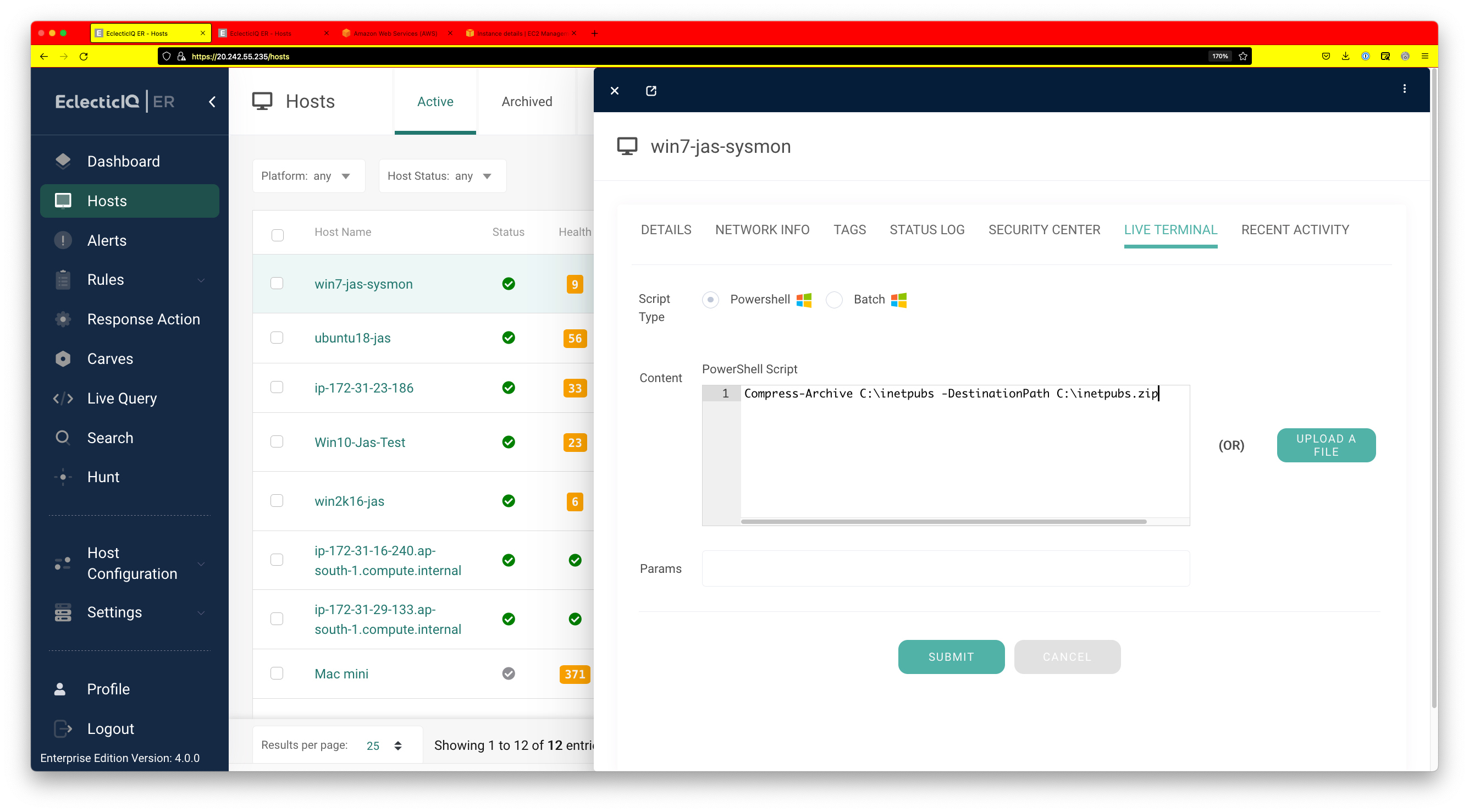
Task: Click UPLOAD A FILE button
Action: (1326, 445)
